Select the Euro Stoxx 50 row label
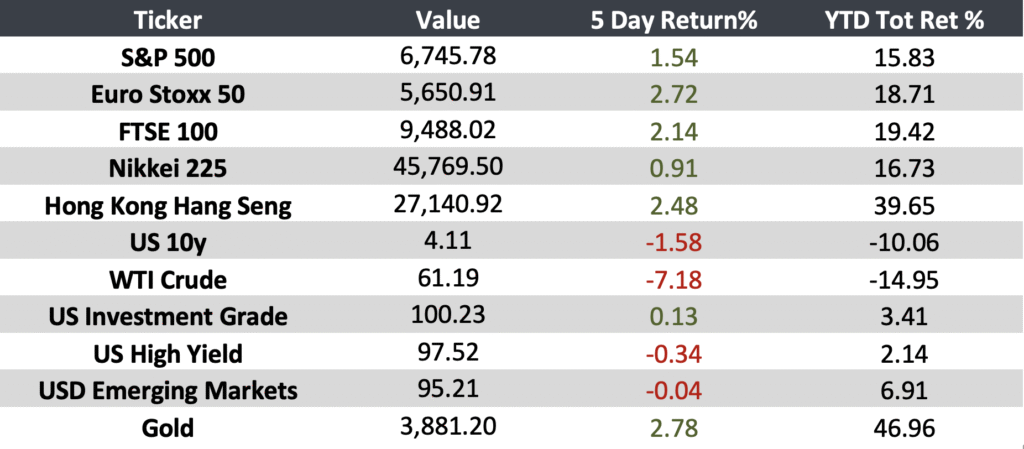1024x449 pixels. pos(168,95)
